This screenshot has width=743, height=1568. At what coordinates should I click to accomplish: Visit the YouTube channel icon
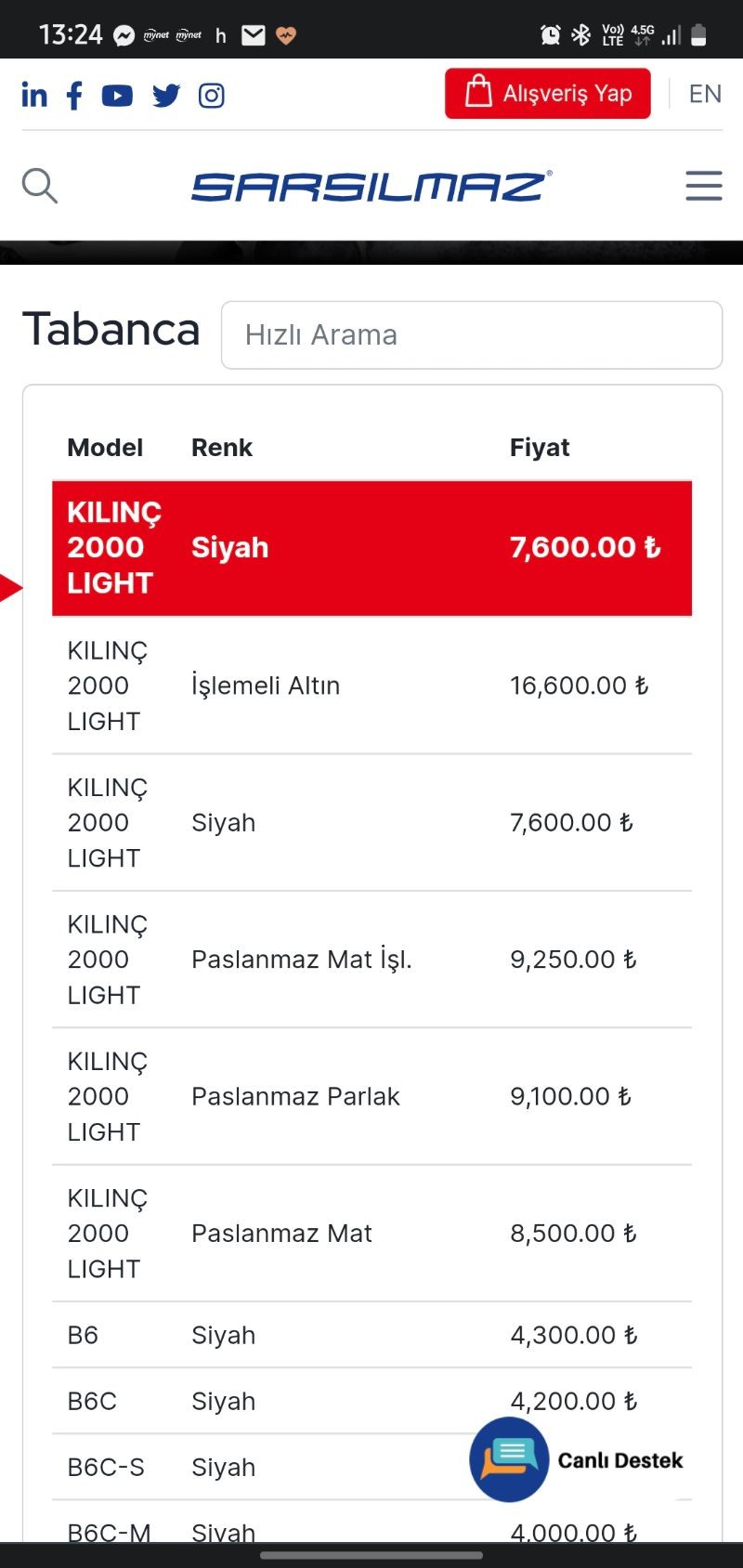click(117, 95)
